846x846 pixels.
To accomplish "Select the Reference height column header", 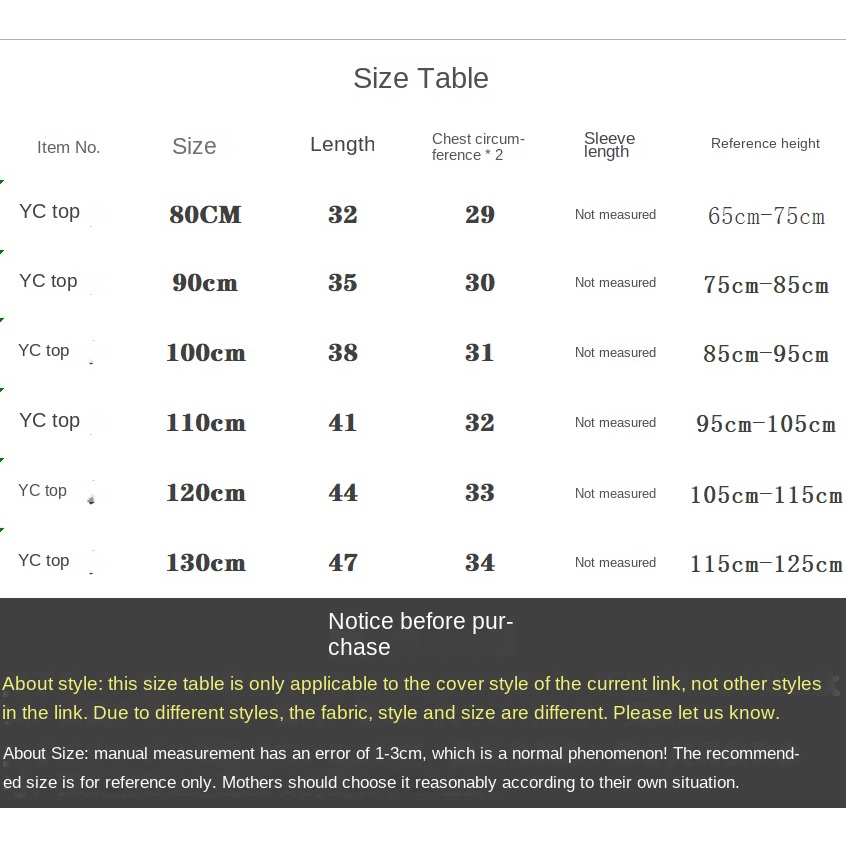I will tap(765, 144).
